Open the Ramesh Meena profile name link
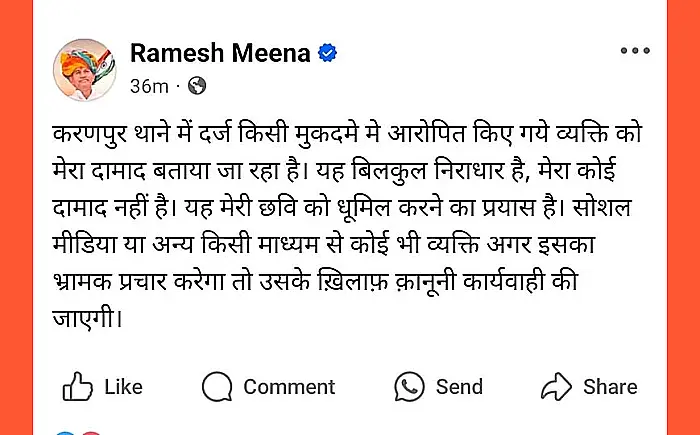700x435 pixels. click(220, 54)
